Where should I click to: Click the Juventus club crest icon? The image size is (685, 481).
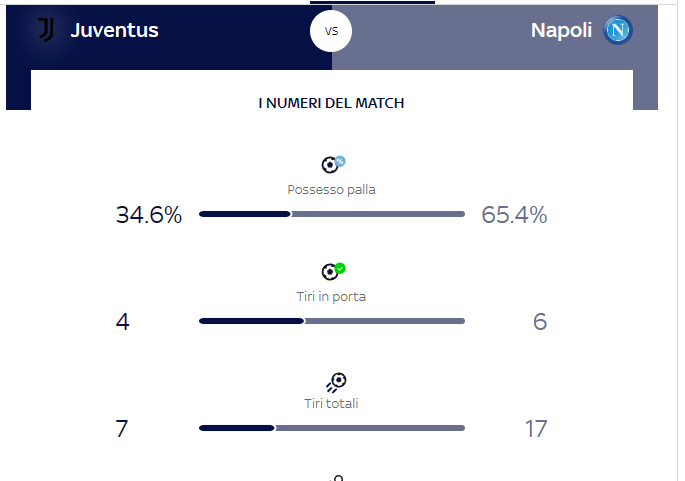(x=46, y=30)
